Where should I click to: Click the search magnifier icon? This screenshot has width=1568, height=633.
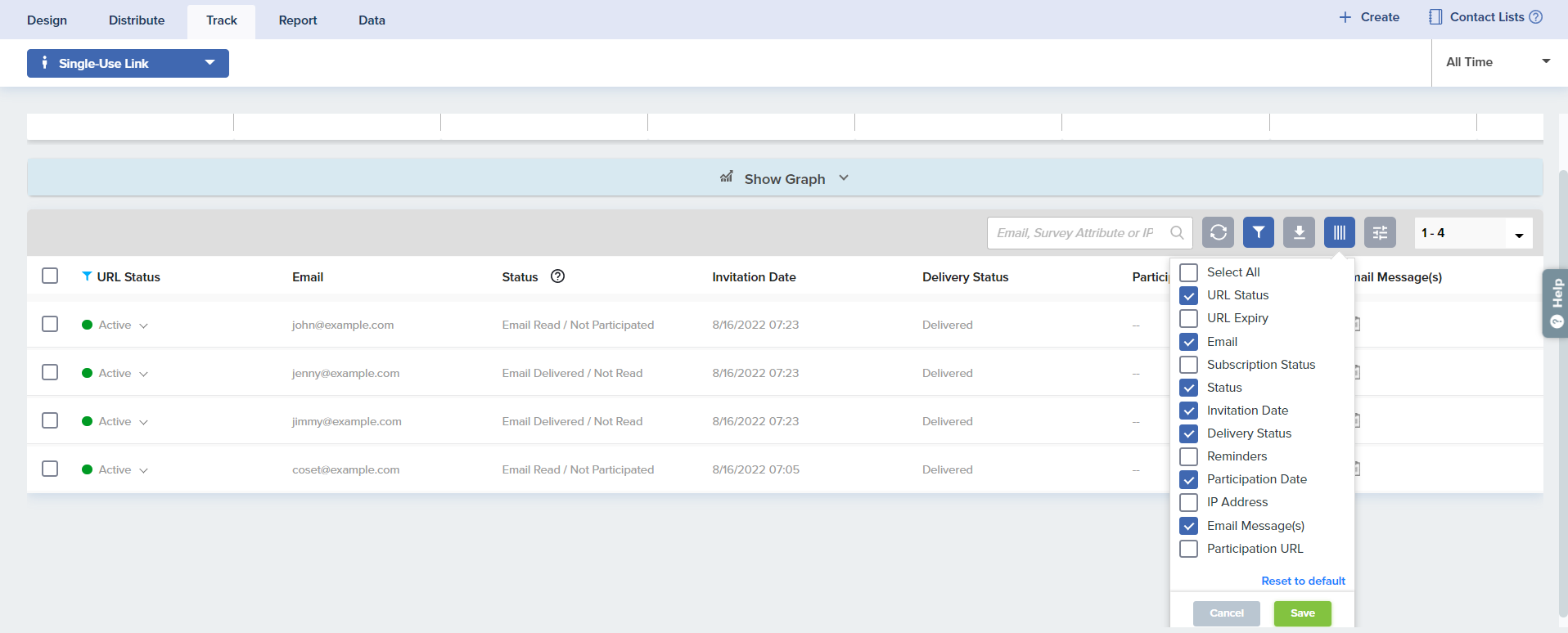pyautogui.click(x=1177, y=233)
